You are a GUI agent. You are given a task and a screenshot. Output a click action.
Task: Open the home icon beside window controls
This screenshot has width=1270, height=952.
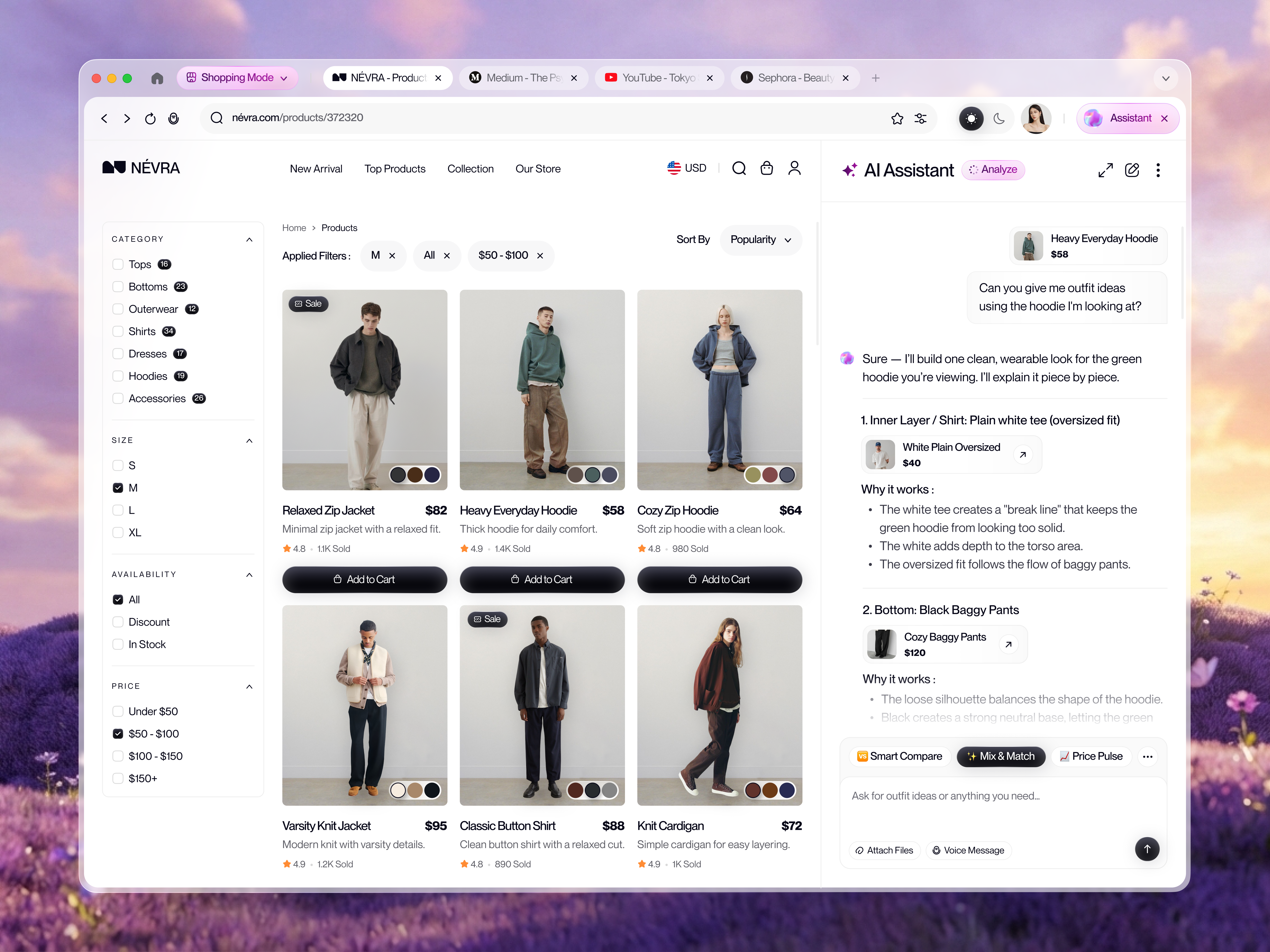157,78
